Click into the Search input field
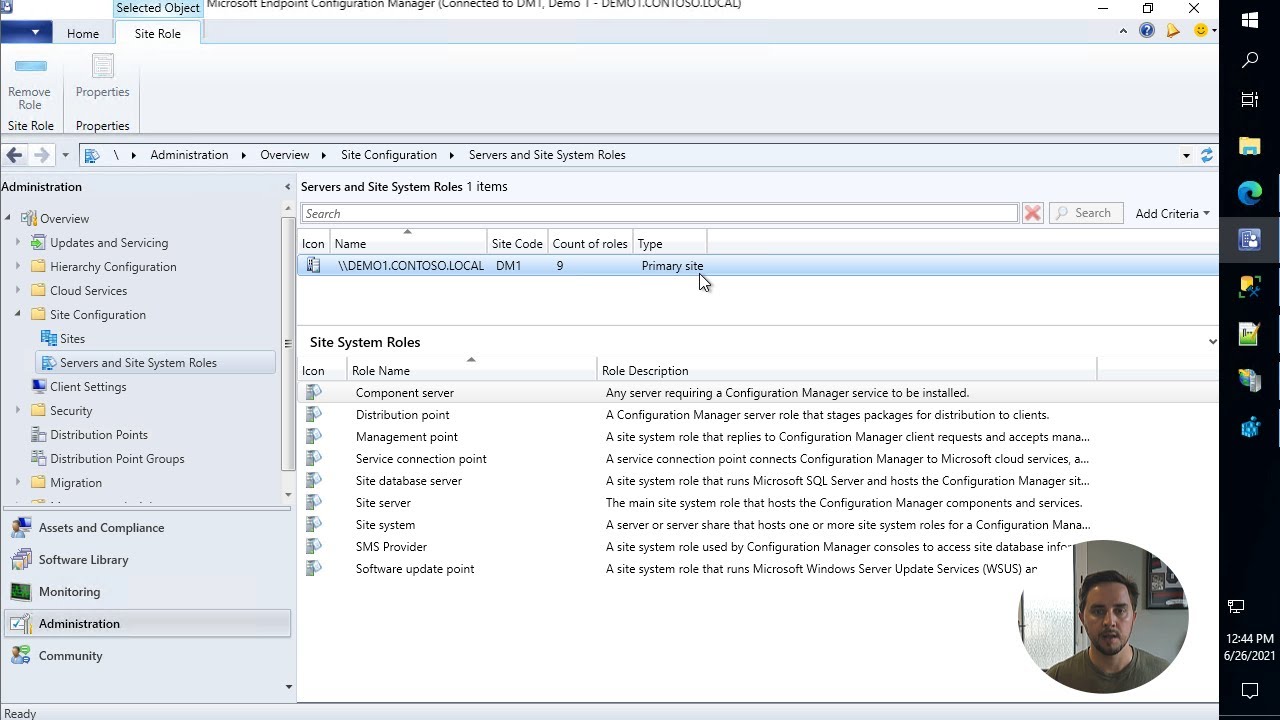The width and height of the screenshot is (1280, 720). click(659, 213)
